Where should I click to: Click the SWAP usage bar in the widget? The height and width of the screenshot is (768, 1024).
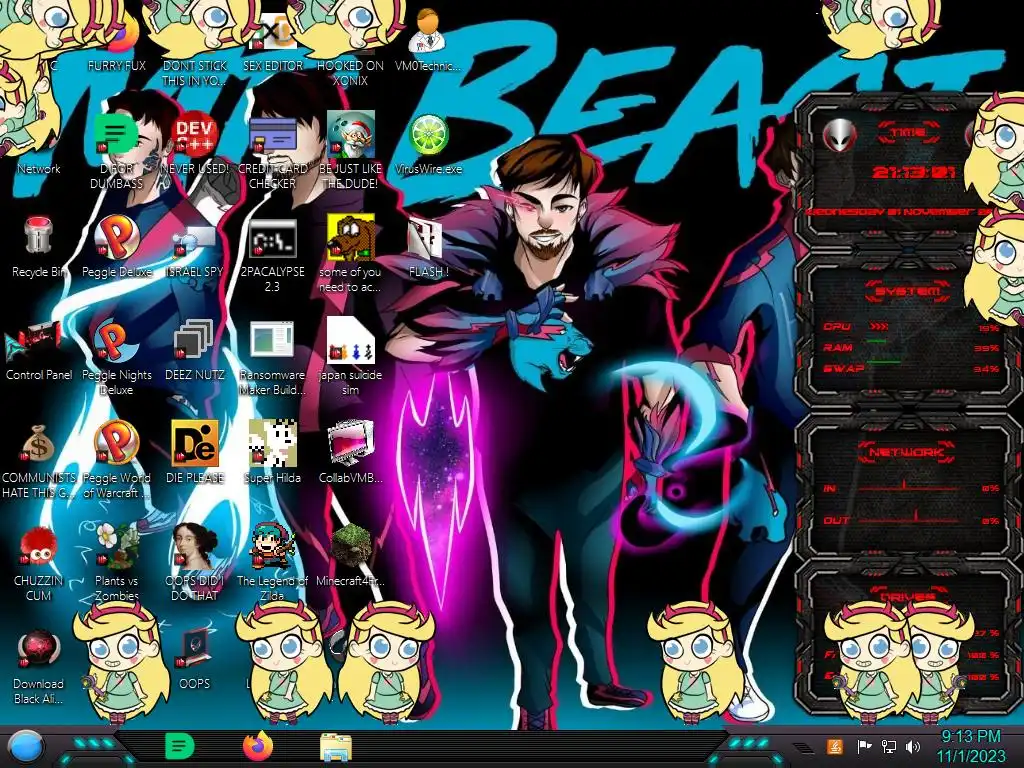884,360
